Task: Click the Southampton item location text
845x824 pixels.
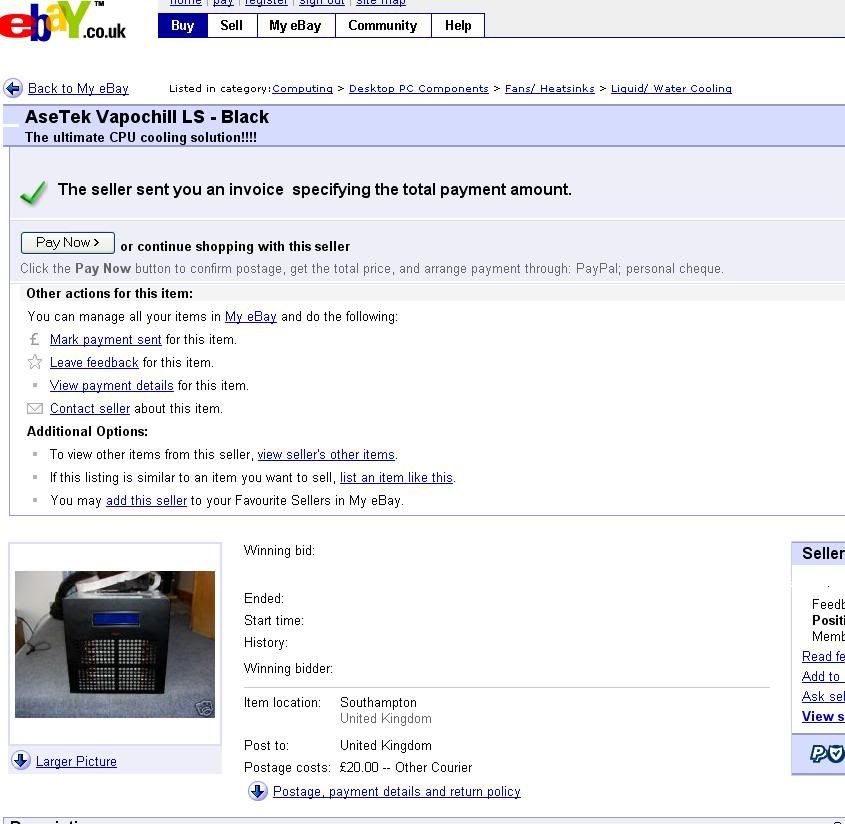Action: pyautogui.click(x=378, y=703)
